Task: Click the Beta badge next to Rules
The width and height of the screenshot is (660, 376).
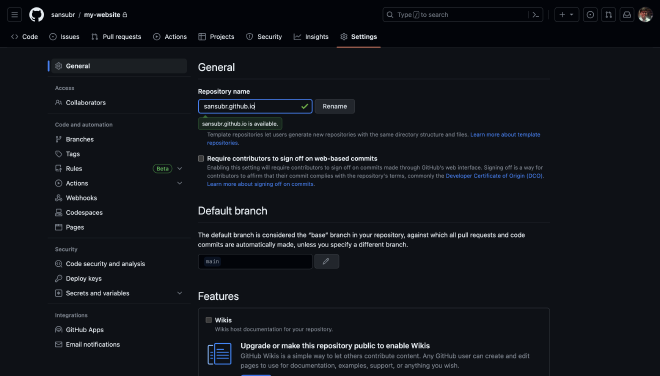Action: (x=162, y=168)
